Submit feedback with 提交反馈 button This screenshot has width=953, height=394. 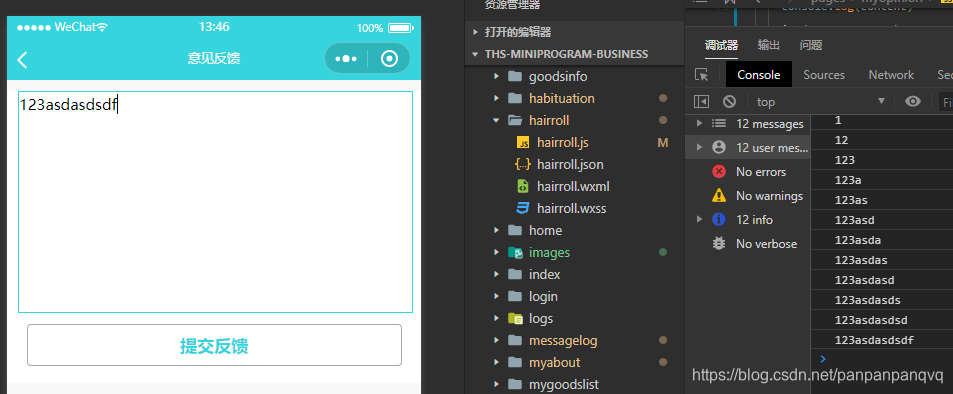point(215,345)
